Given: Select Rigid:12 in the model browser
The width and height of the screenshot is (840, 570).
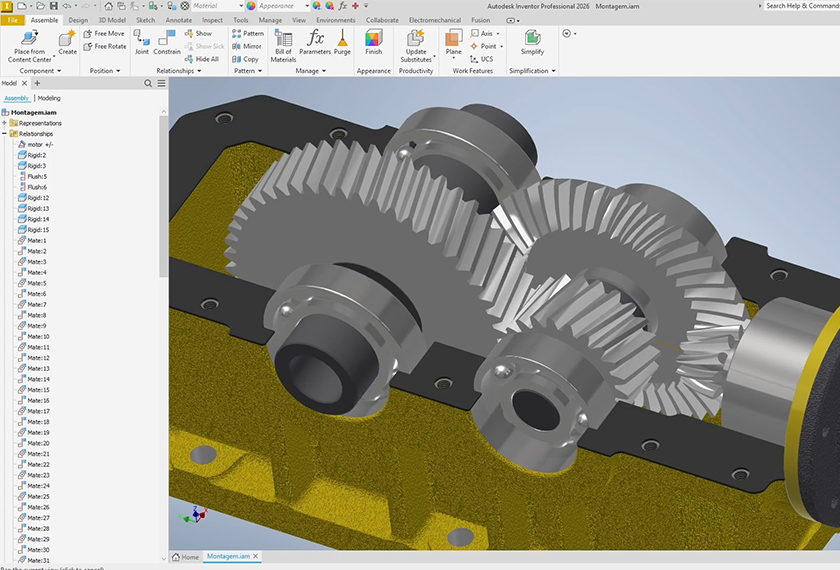Looking at the screenshot, I should tap(38, 198).
